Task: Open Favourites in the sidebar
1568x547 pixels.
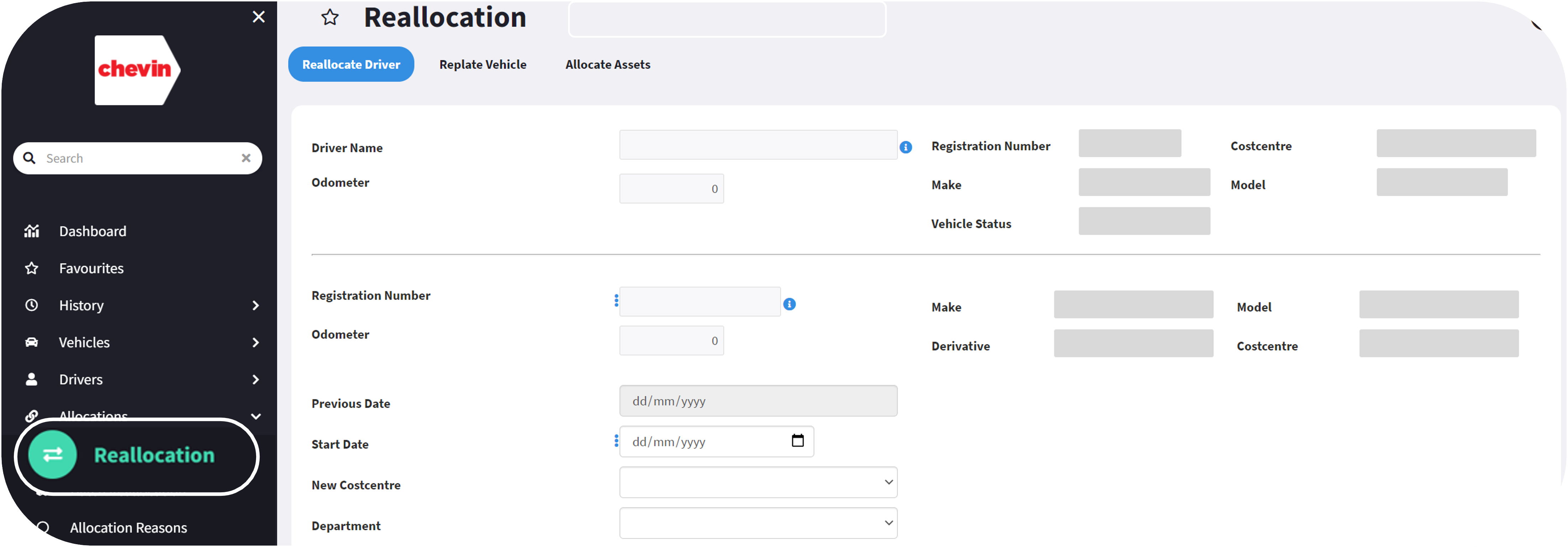Action: coord(91,268)
